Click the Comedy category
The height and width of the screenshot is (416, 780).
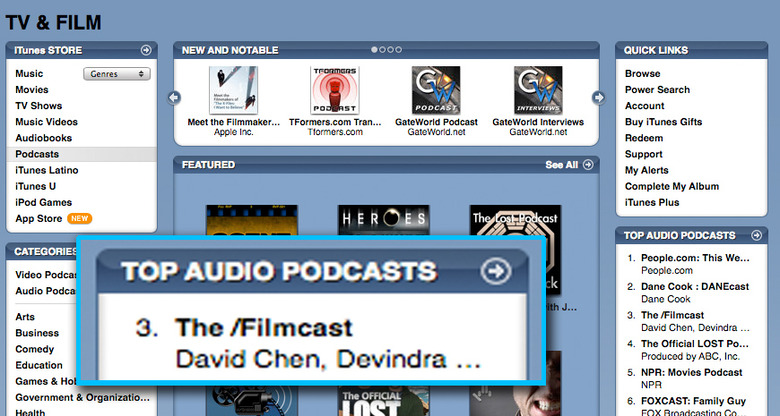[x=34, y=349]
